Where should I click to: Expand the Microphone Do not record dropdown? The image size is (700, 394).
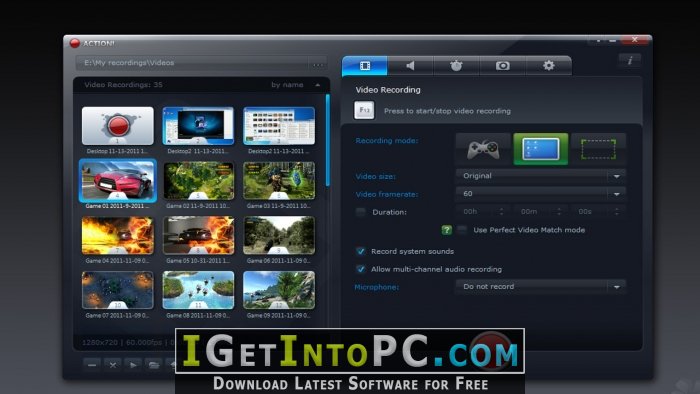(x=541, y=286)
